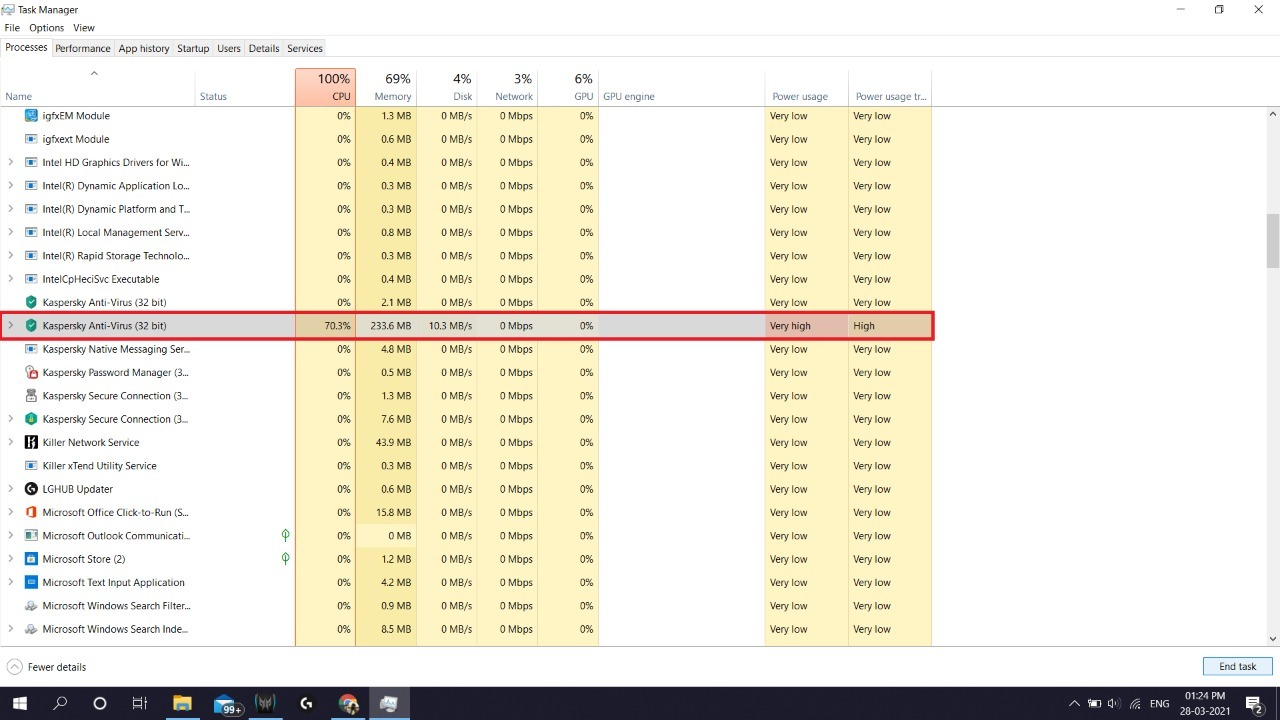
Task: Click the LGHUB Updater process icon
Action: click(x=31, y=489)
